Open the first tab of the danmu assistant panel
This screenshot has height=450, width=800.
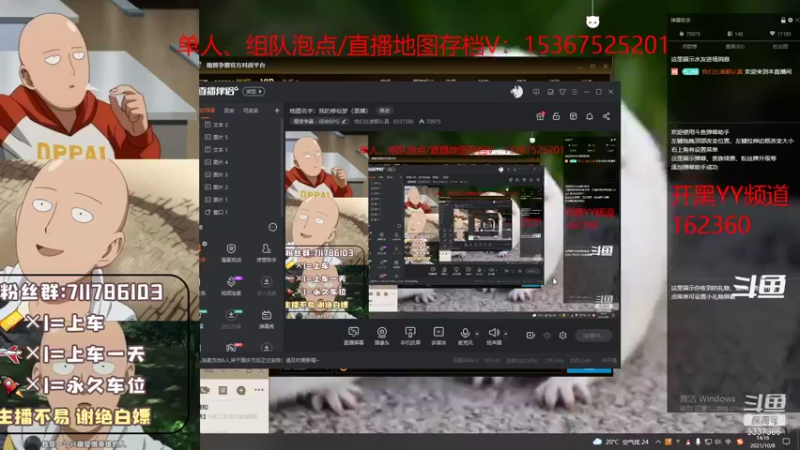tap(689, 46)
